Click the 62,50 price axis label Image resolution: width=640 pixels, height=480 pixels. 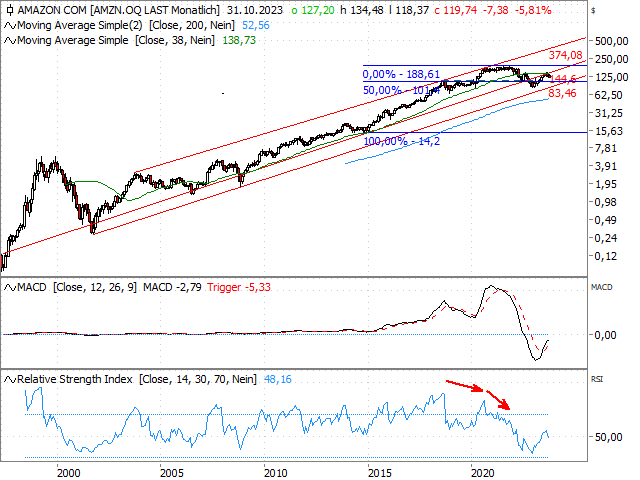click(x=609, y=95)
